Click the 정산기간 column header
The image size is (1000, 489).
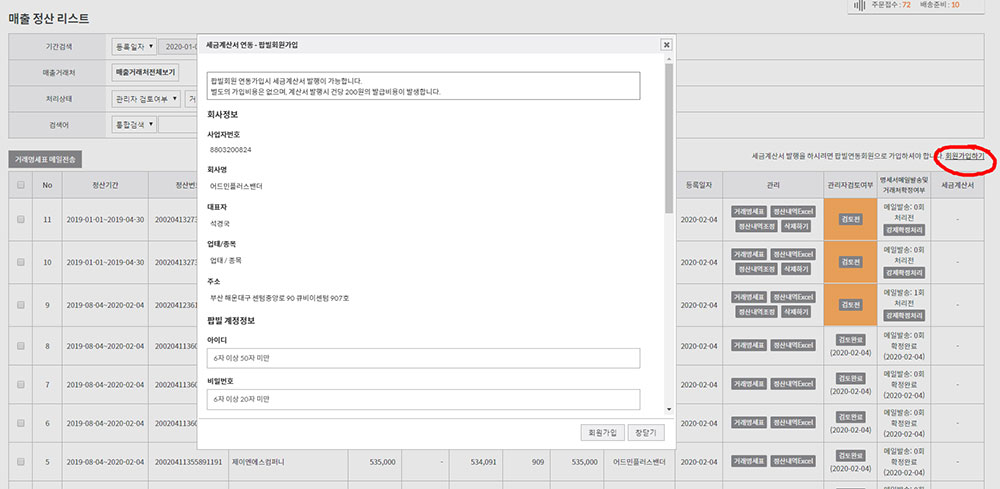[105, 185]
